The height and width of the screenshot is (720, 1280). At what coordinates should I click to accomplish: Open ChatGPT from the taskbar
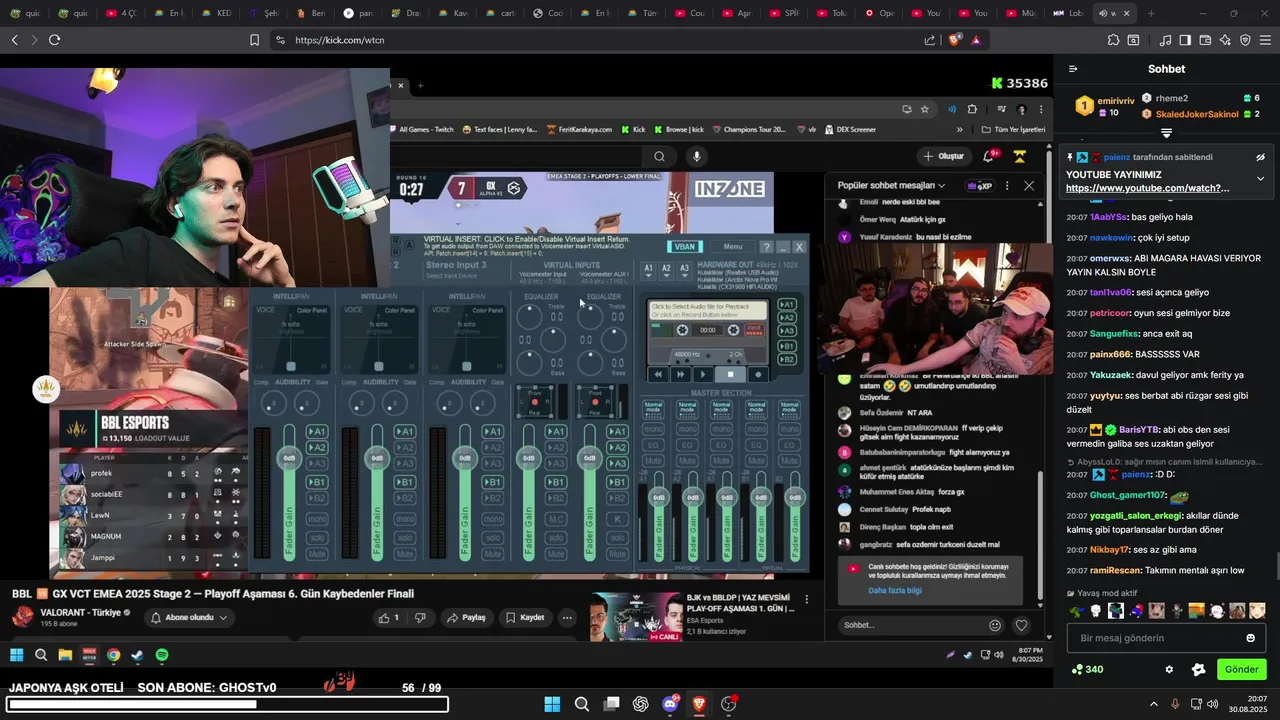[641, 704]
